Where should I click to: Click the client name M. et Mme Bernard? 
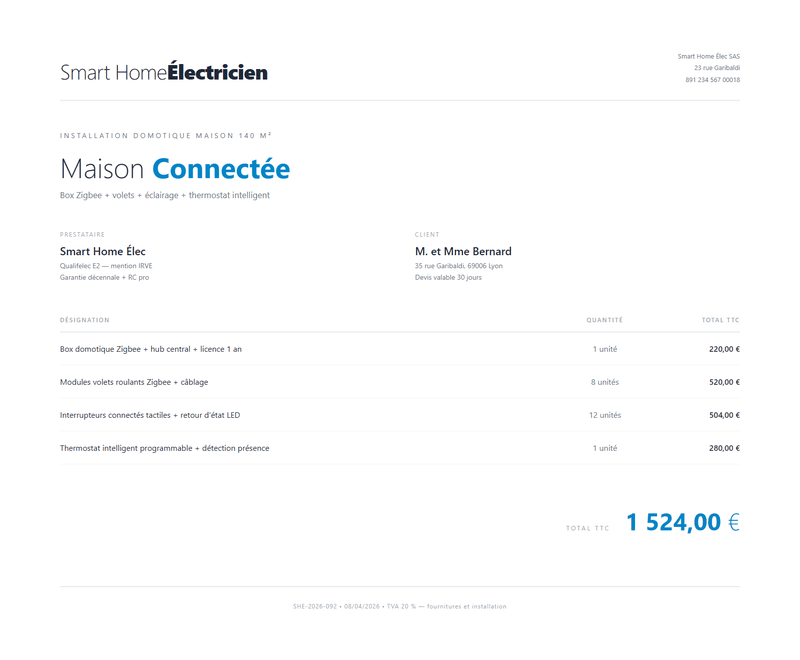click(x=463, y=251)
